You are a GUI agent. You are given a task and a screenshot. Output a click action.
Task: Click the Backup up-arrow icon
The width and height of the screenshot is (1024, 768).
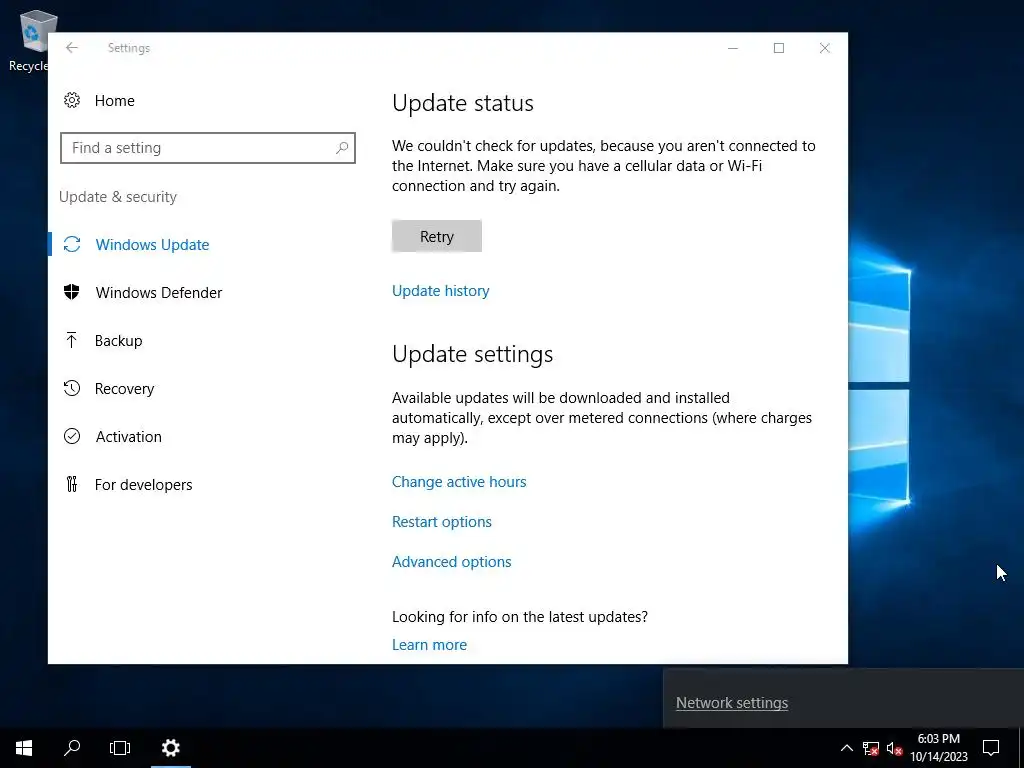click(x=72, y=340)
